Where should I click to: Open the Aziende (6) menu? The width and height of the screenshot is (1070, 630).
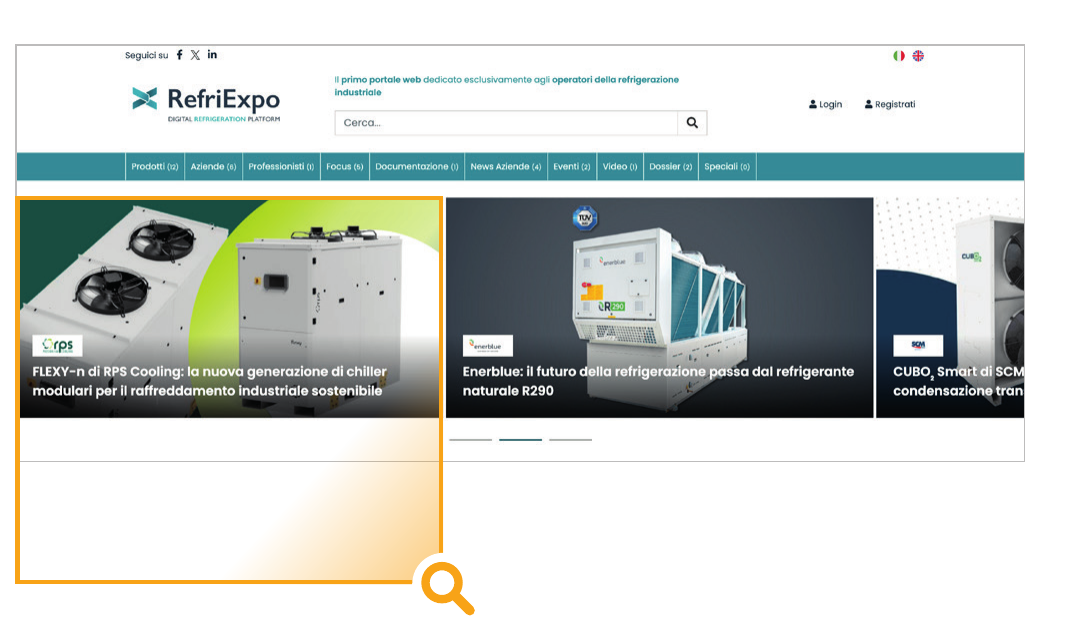click(x=213, y=167)
